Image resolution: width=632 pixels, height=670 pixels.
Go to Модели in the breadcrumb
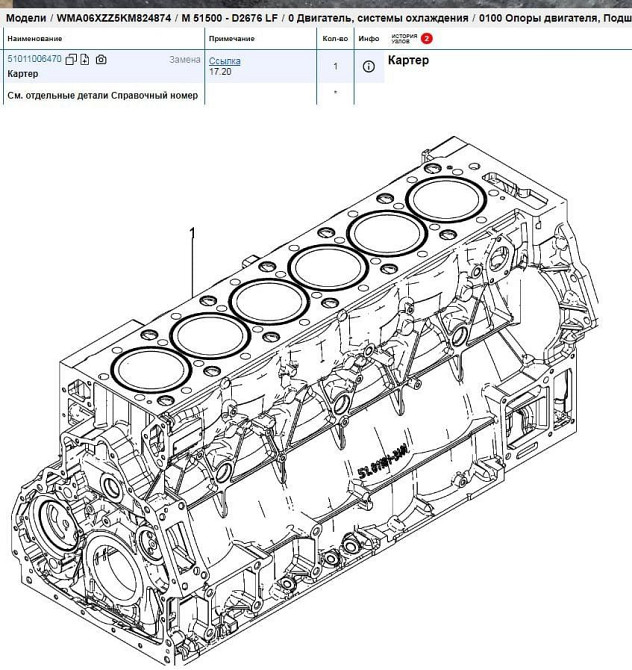(x=27, y=18)
